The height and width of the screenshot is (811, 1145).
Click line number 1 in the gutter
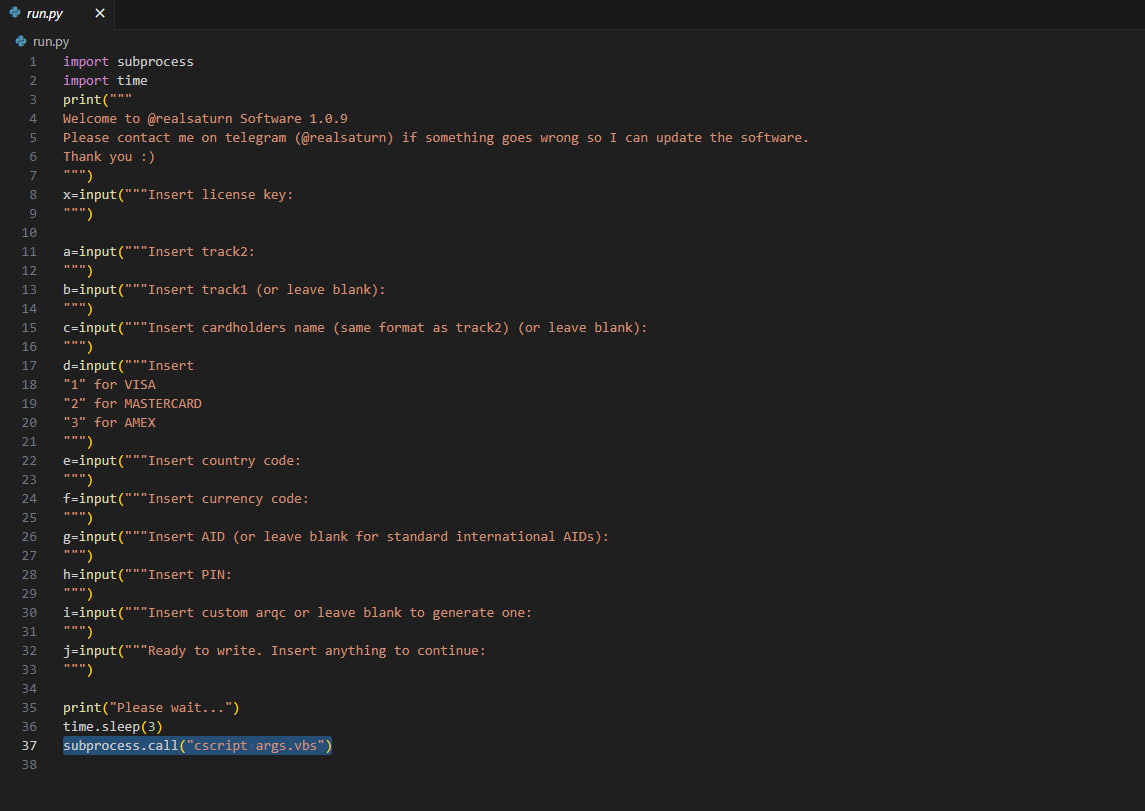click(33, 62)
